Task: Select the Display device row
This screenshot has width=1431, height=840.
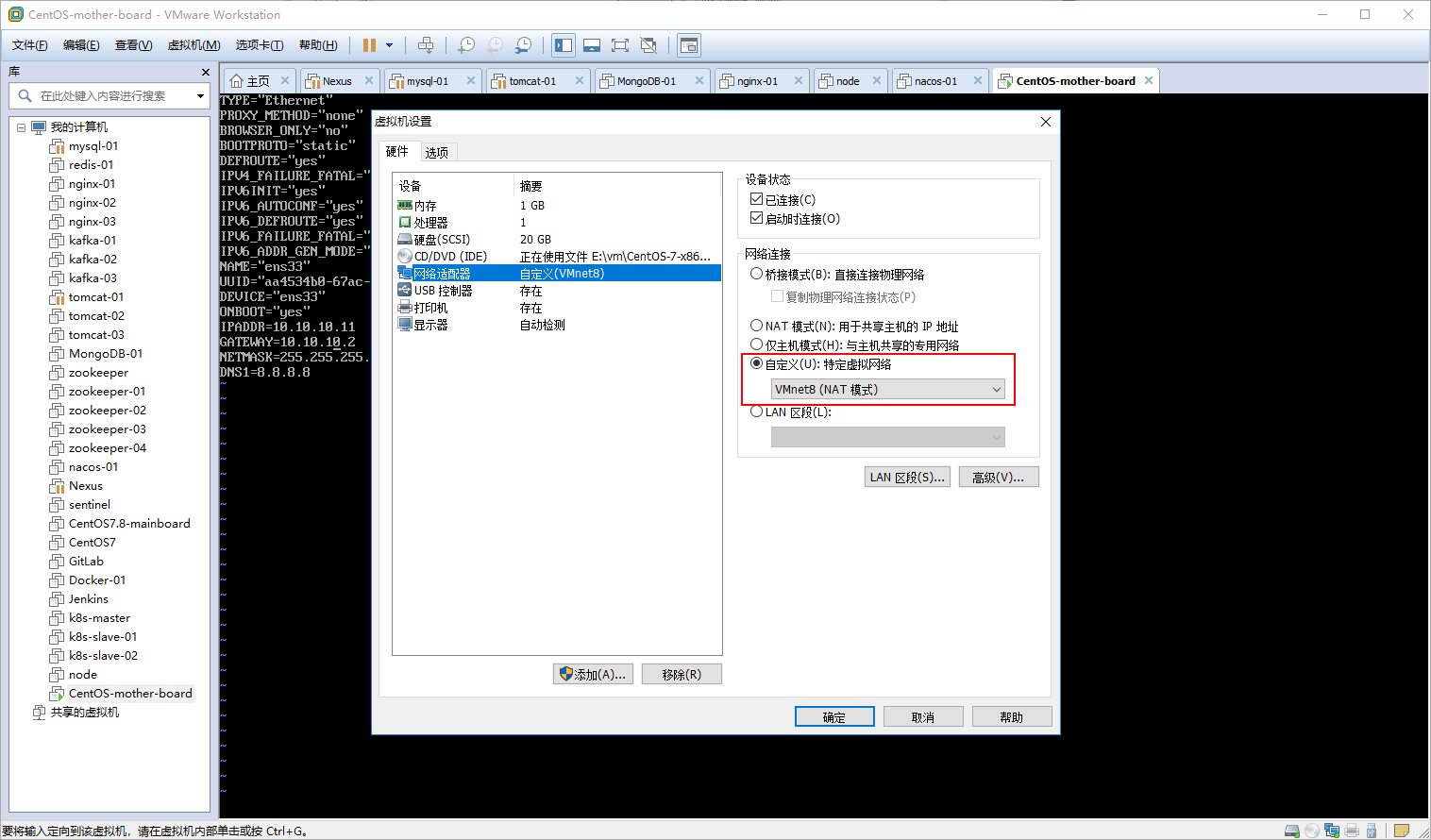Action: tap(557, 325)
